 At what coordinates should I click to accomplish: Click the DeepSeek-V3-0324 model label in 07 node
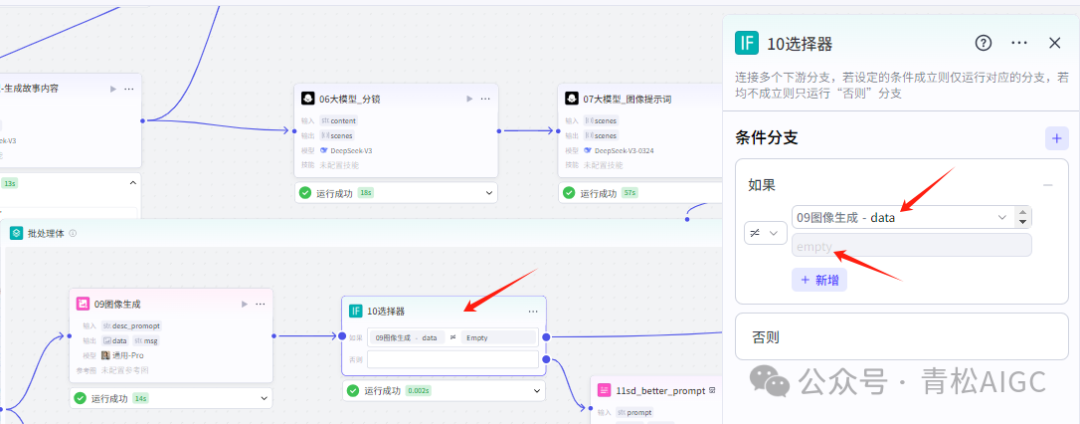click(x=626, y=150)
